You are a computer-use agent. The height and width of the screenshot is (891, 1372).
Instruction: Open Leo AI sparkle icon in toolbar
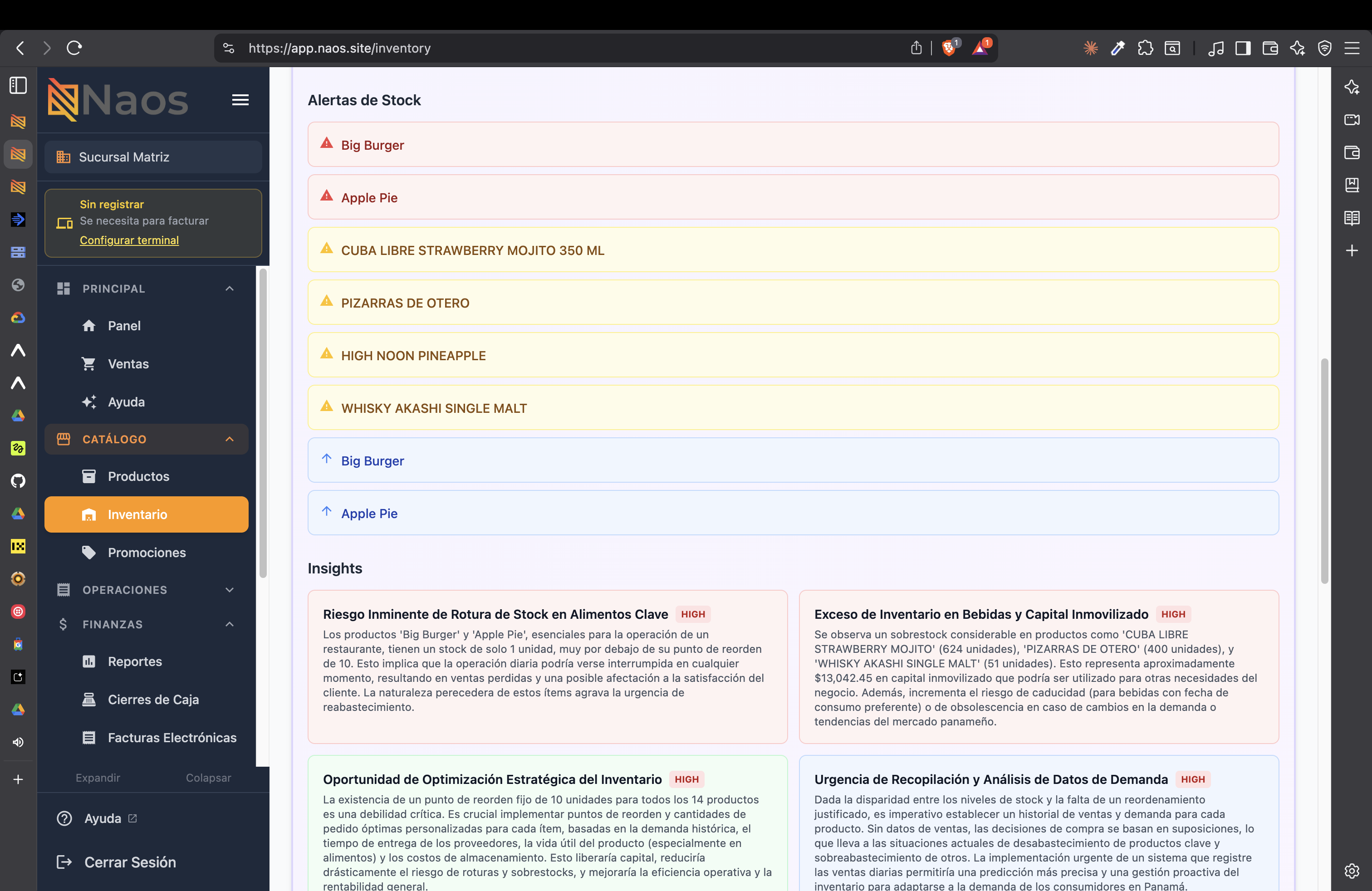1297,48
